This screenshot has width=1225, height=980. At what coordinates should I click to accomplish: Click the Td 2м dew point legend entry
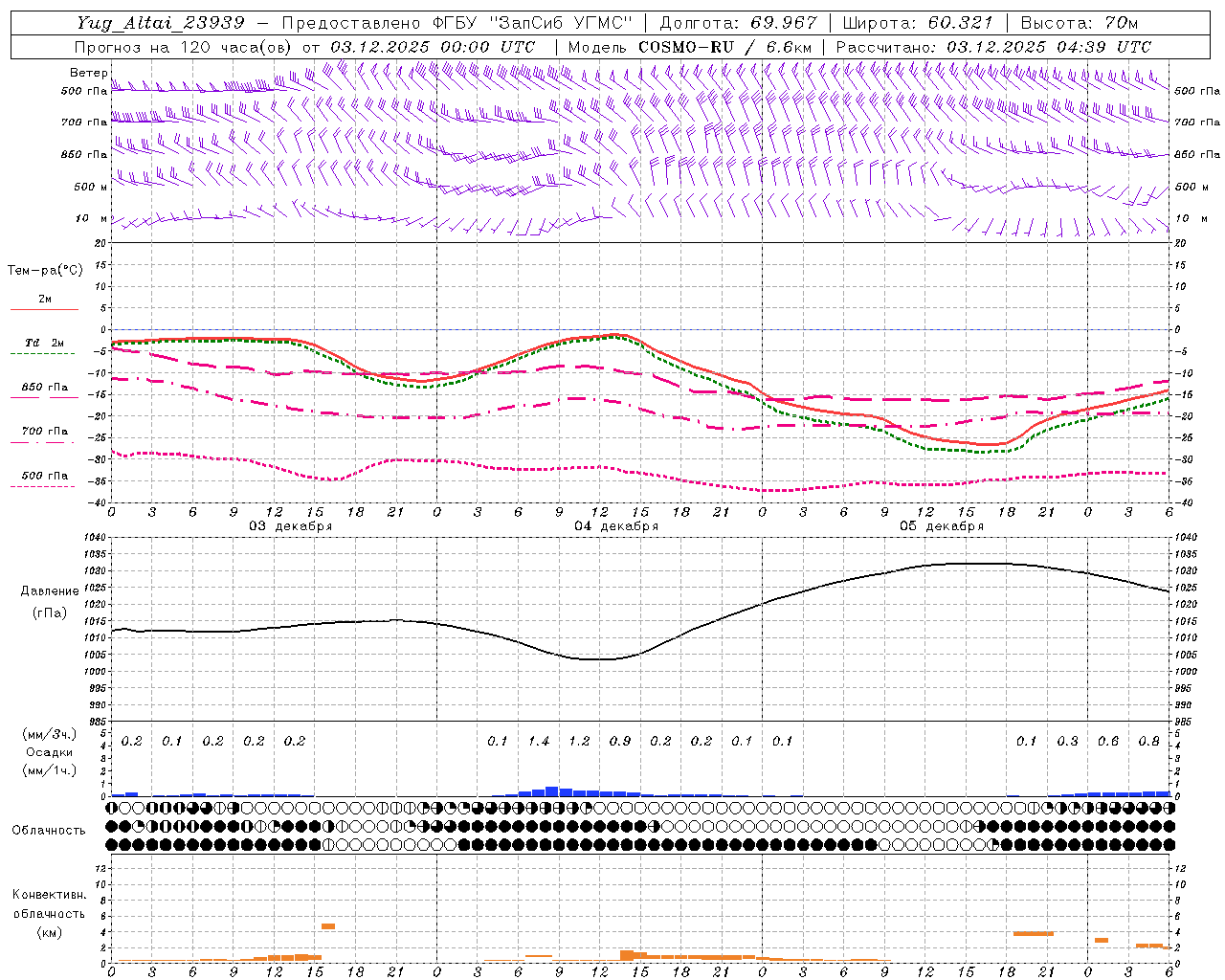tap(45, 343)
